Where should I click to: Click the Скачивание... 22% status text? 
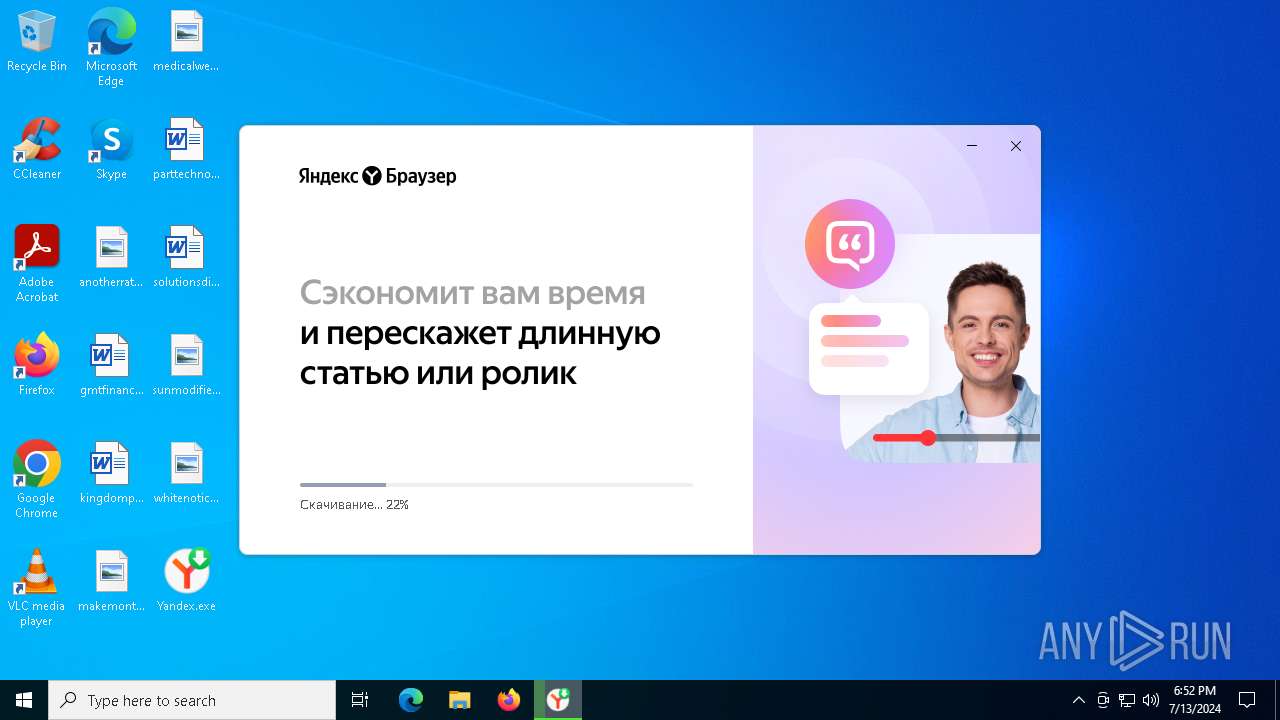pyautogui.click(x=354, y=505)
